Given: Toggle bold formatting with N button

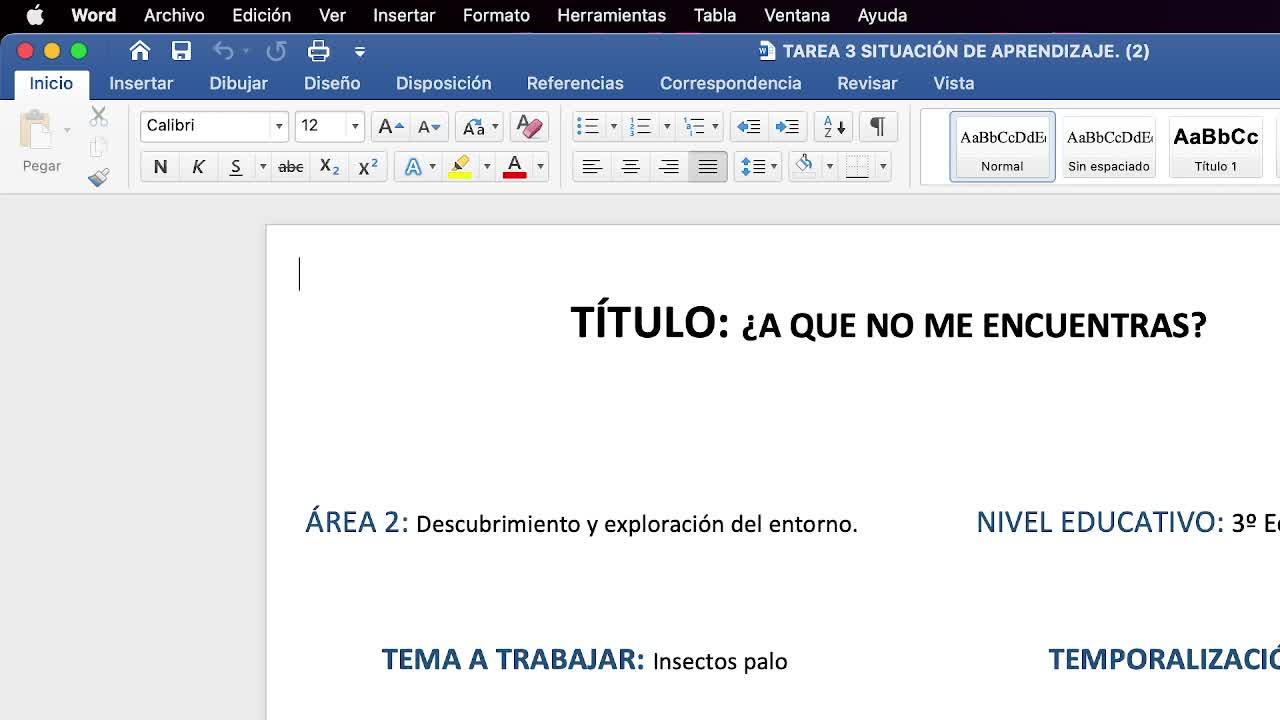Looking at the screenshot, I should coord(160,167).
